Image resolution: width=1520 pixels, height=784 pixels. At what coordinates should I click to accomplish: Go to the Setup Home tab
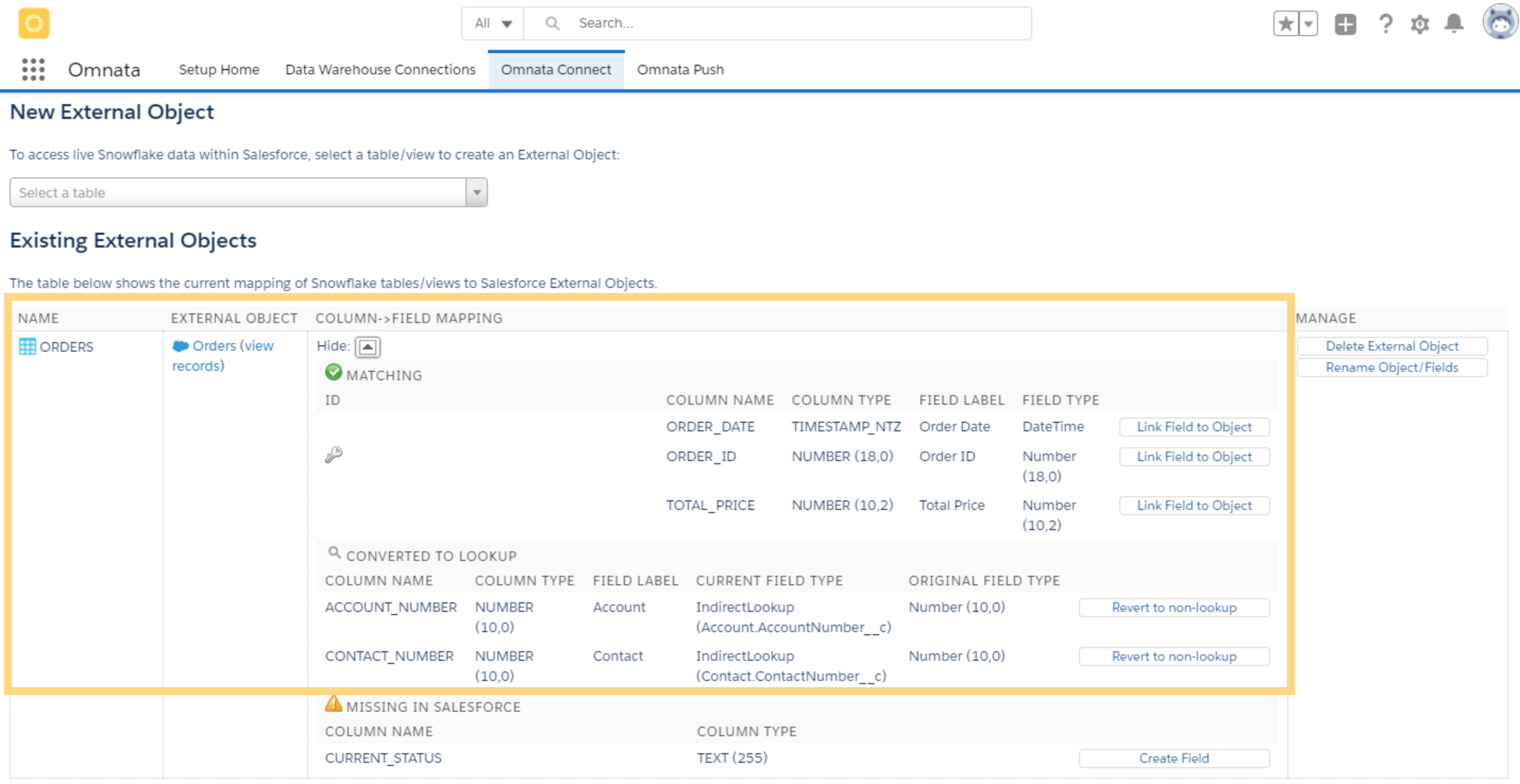click(219, 70)
